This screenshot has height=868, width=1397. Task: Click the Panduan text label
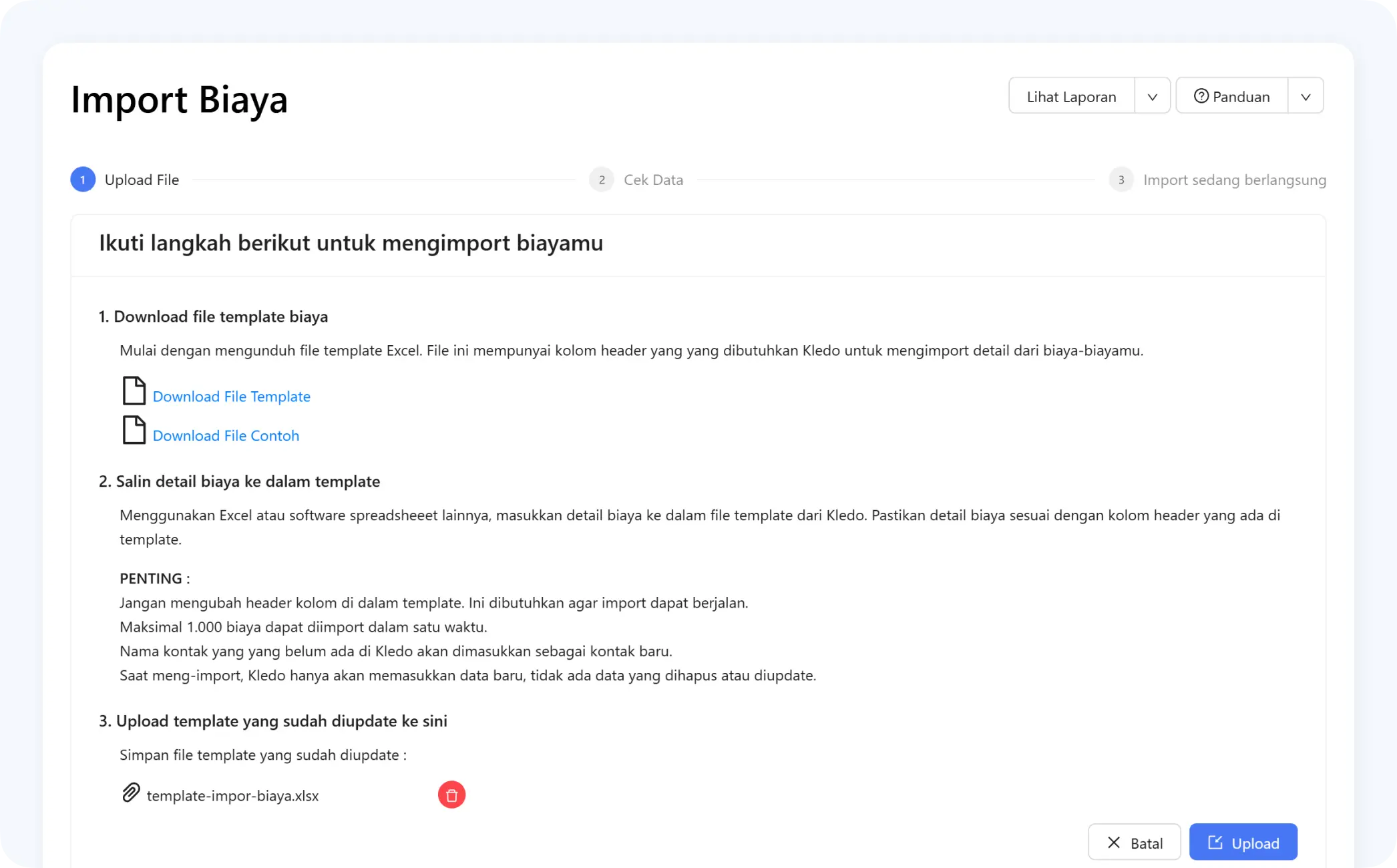coord(1241,97)
